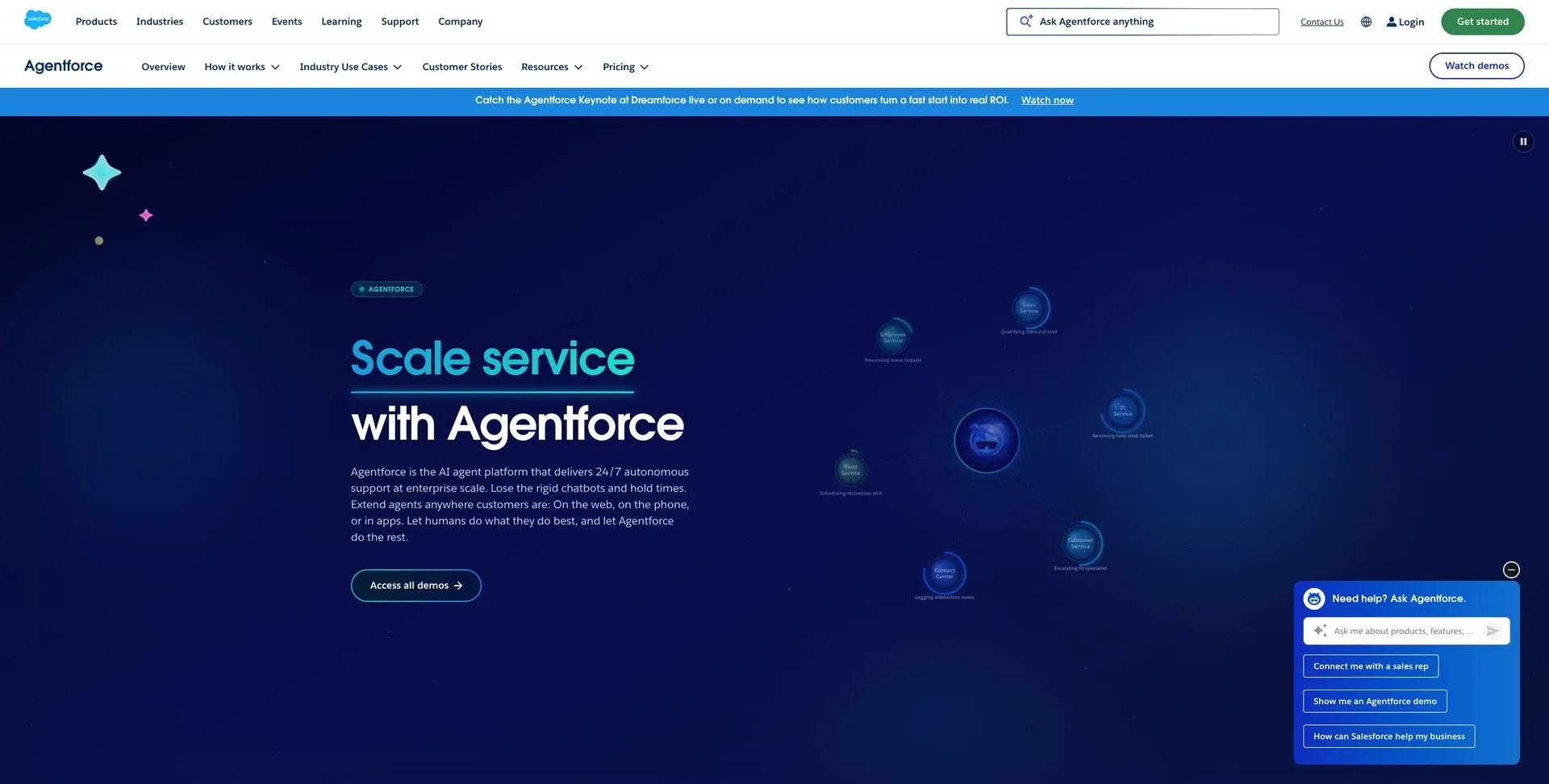Select the Sales Service node

[x=1029, y=308]
